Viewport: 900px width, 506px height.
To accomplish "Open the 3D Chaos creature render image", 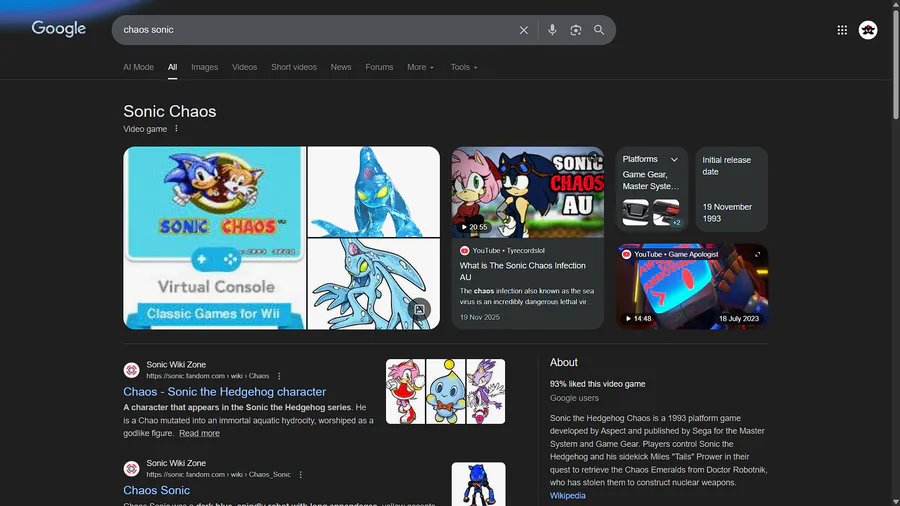I will 374,192.
